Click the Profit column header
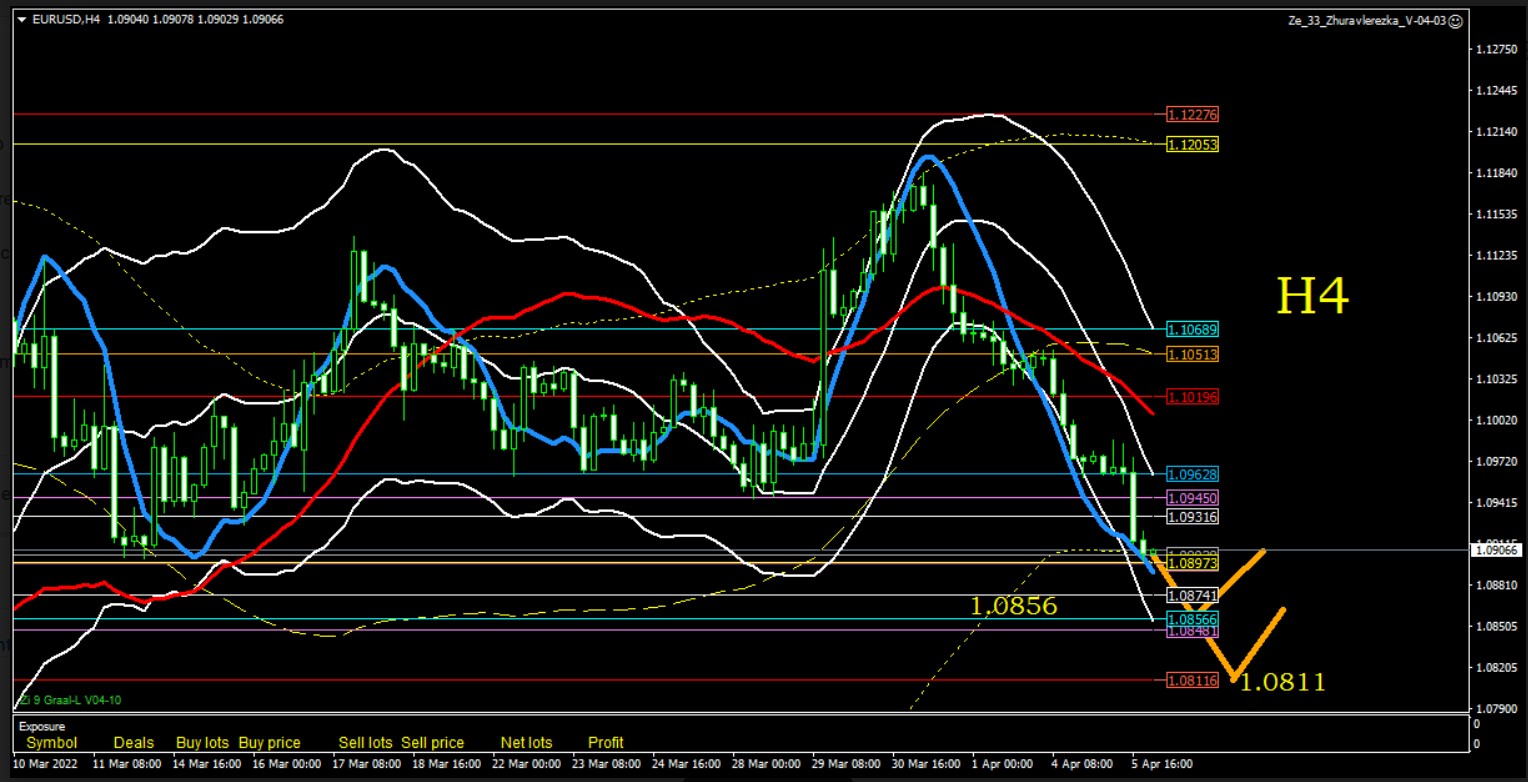Screen dimensions: 1528x782 tap(605, 743)
